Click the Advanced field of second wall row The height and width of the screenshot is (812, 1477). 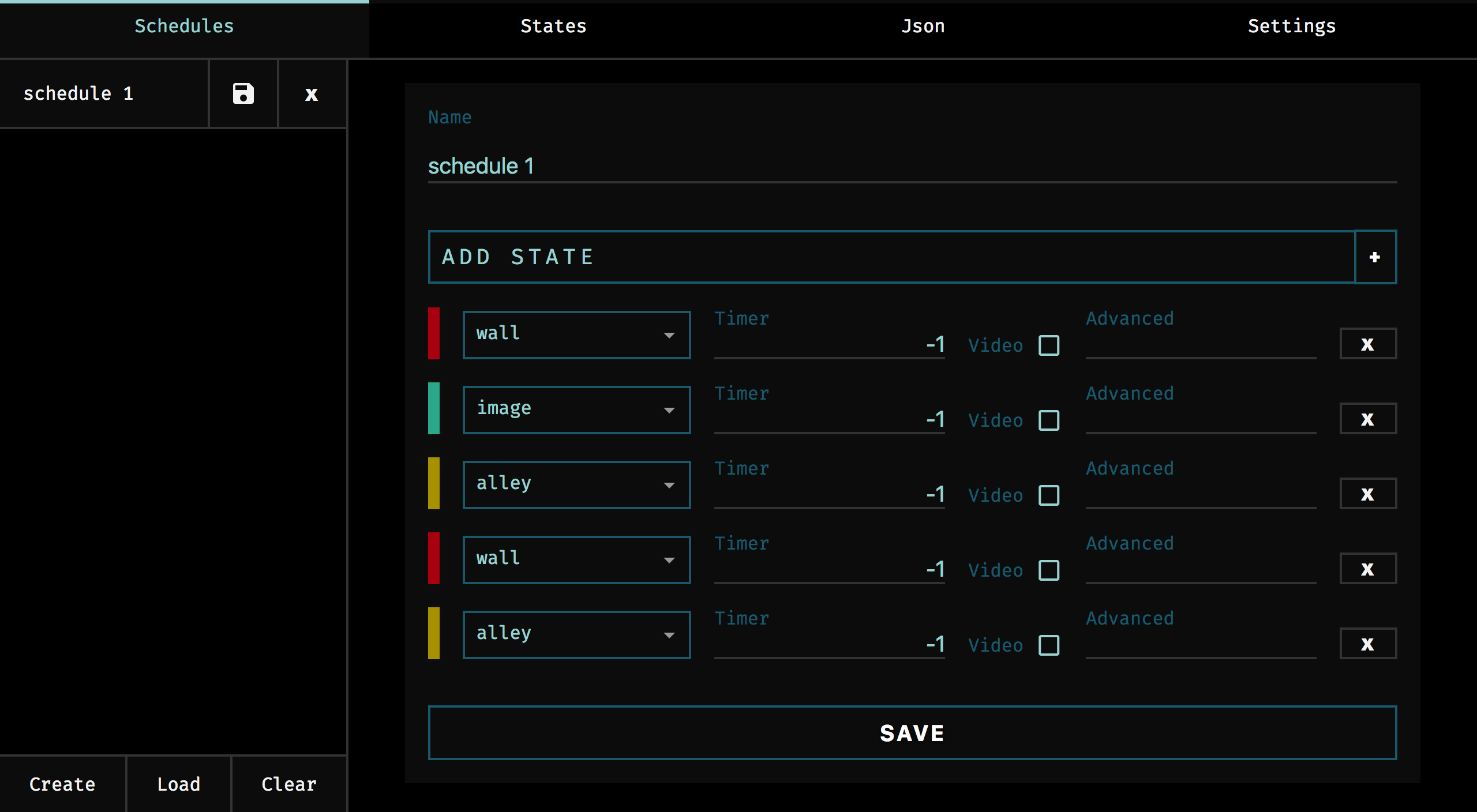1201,570
